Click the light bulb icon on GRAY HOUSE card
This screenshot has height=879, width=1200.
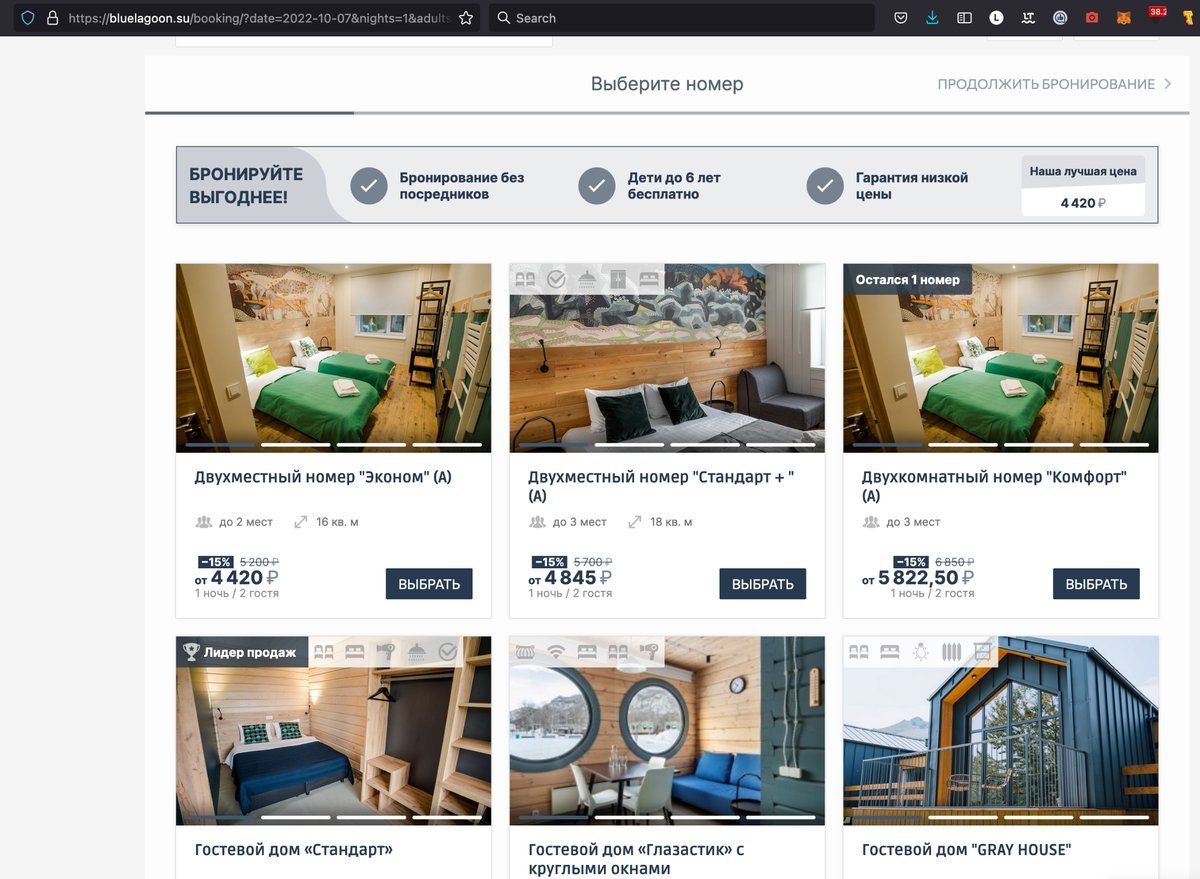920,652
